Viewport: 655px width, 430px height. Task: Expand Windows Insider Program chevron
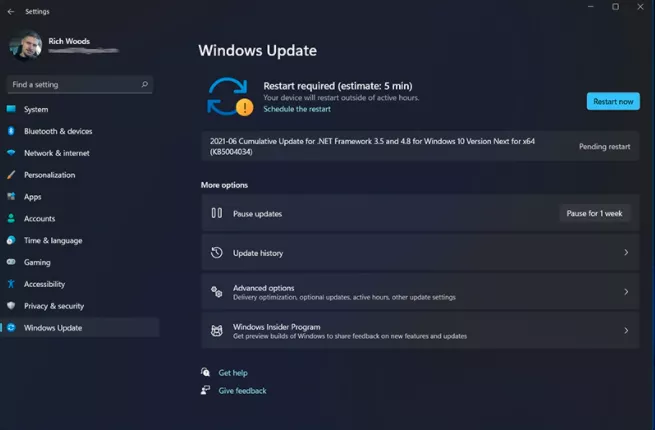tap(626, 331)
